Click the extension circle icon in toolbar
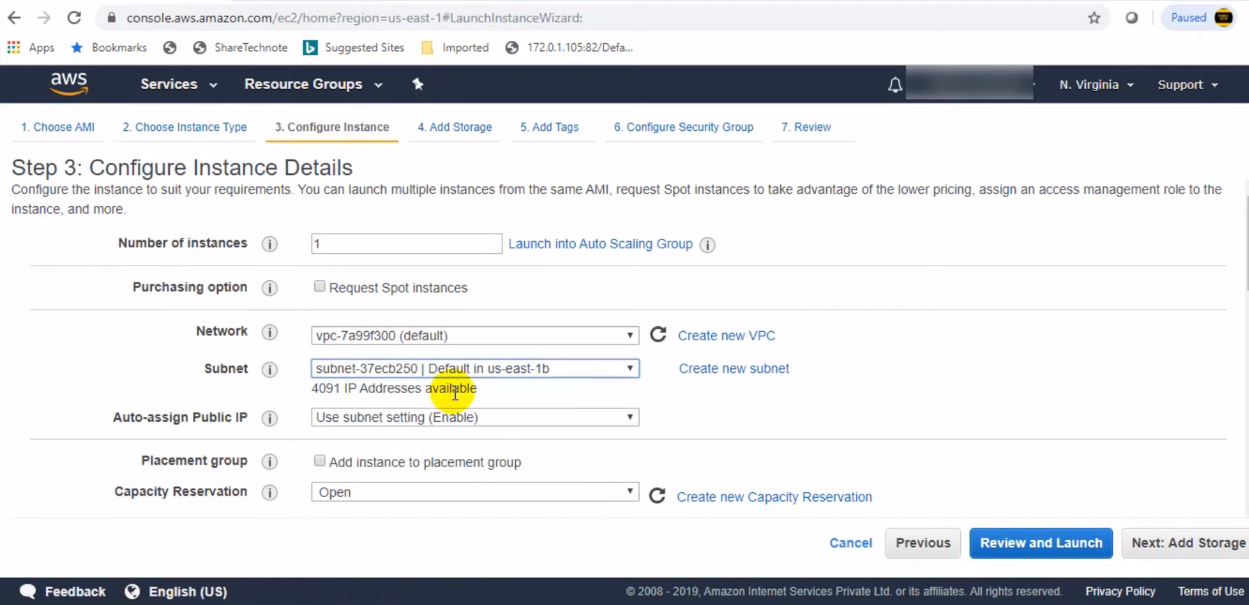 (x=1132, y=18)
